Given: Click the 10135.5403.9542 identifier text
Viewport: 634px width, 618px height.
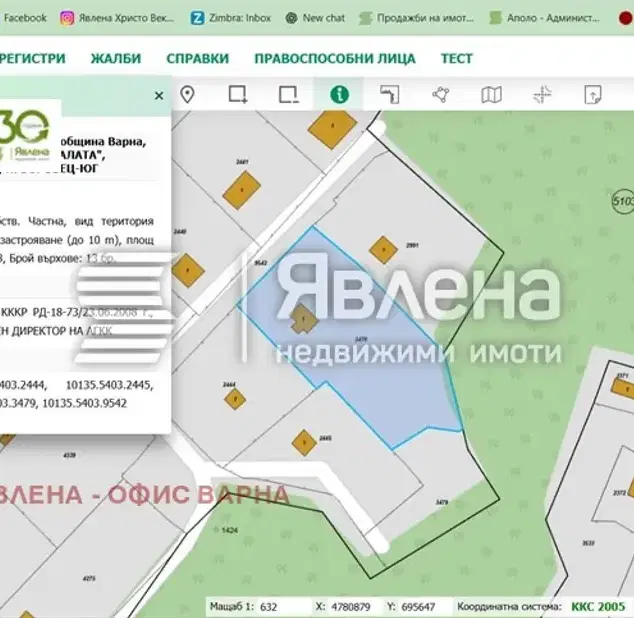Looking at the screenshot, I should click(x=85, y=403).
